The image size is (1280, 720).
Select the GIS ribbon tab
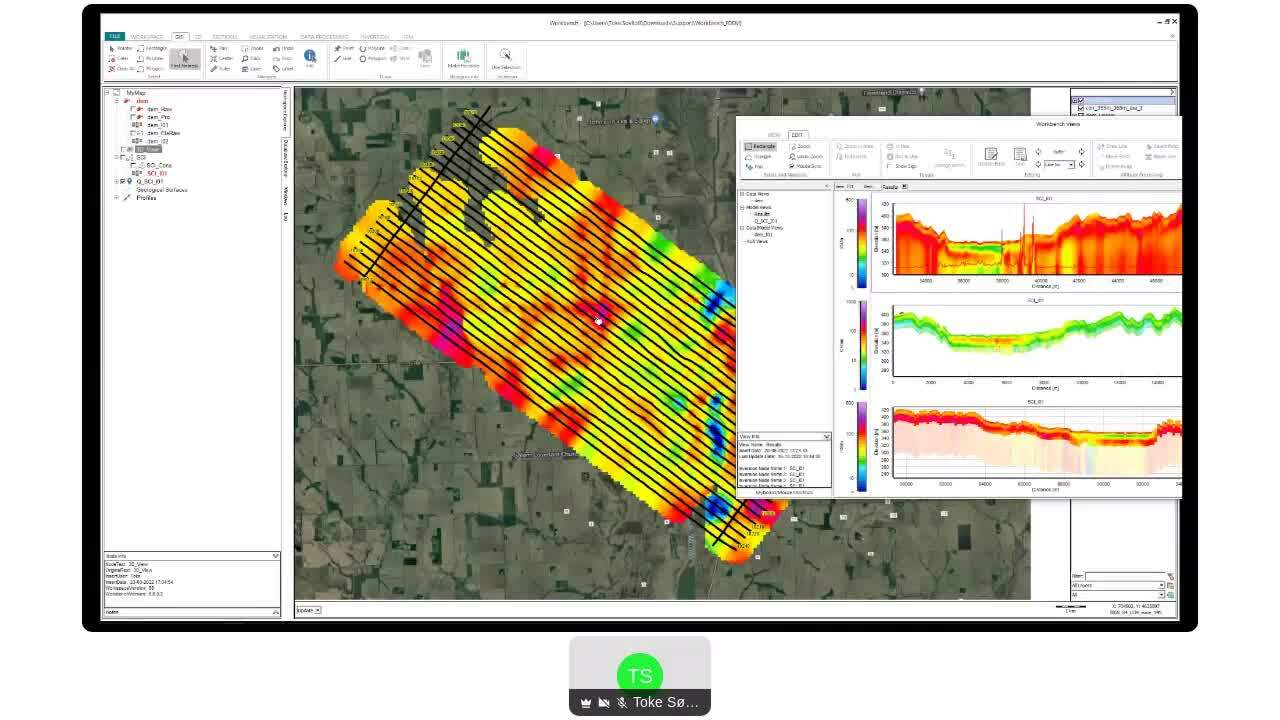coord(180,36)
